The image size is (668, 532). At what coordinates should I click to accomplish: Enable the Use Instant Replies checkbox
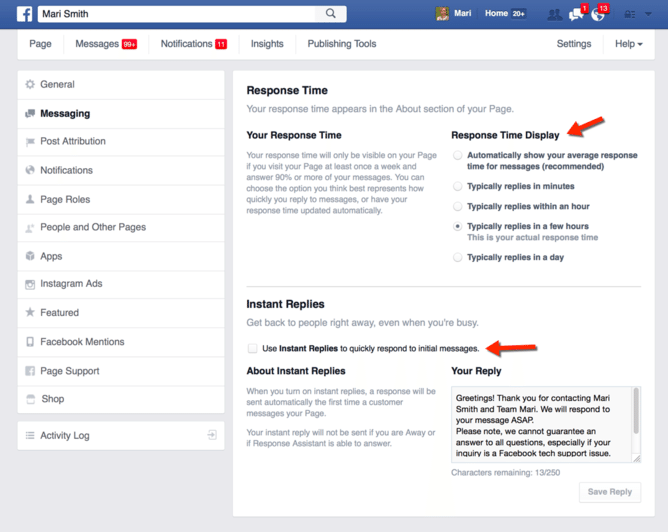click(253, 348)
